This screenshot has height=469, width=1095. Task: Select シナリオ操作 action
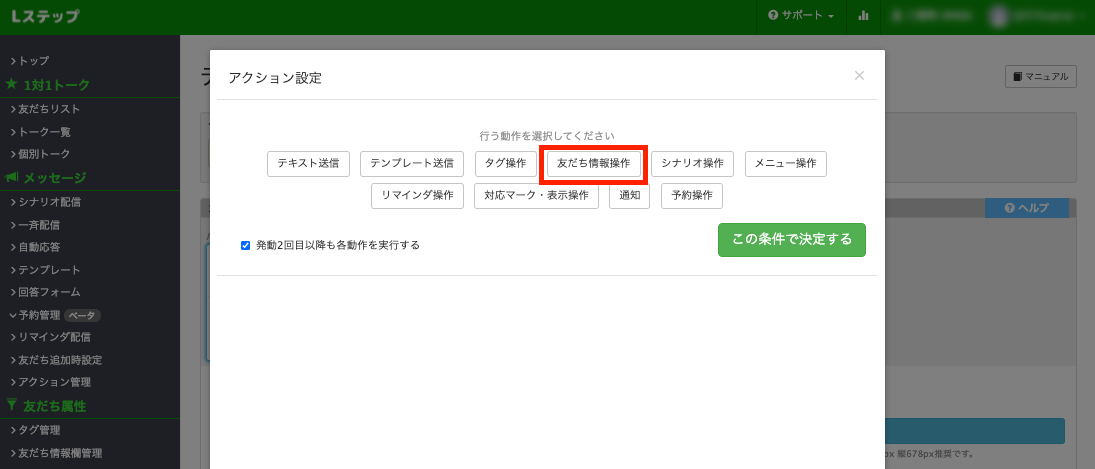pos(692,163)
